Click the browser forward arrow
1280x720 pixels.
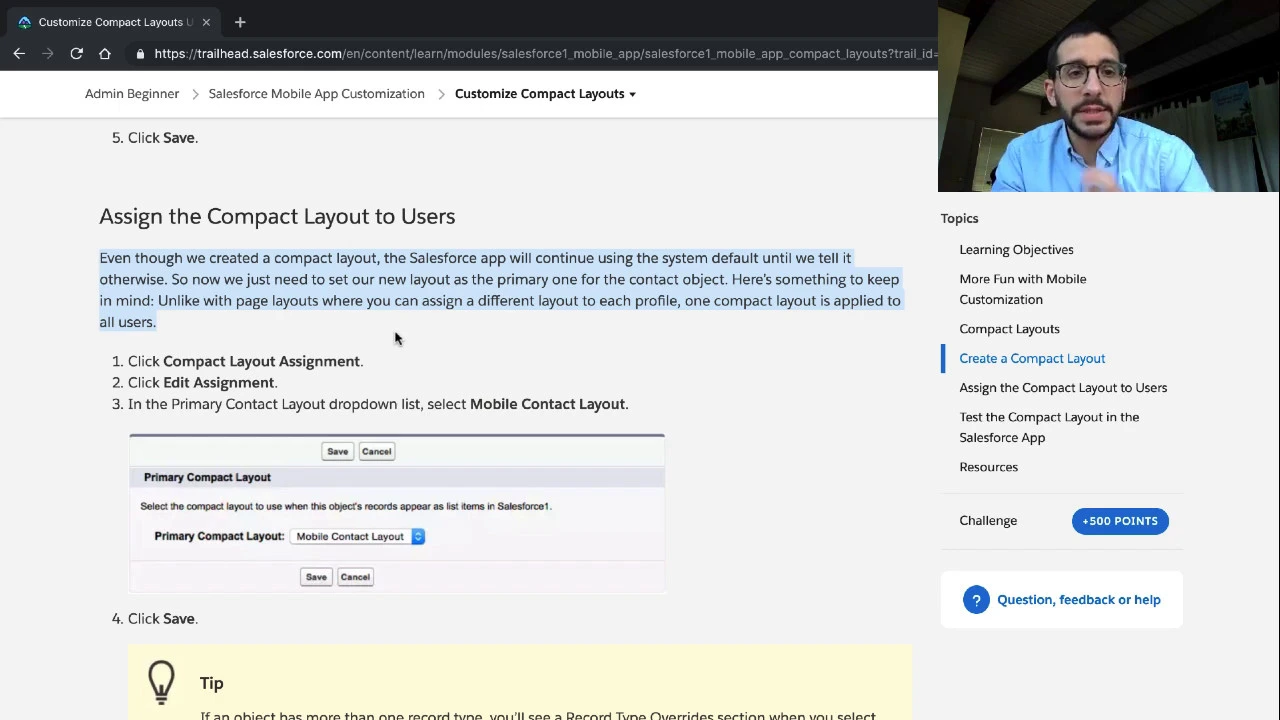[x=47, y=53]
